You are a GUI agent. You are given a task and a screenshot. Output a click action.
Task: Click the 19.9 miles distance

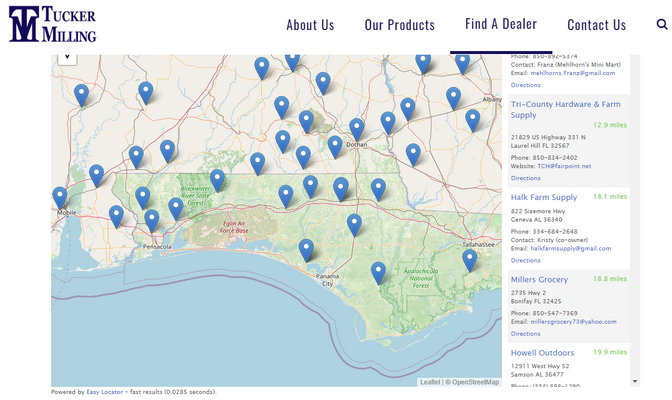coord(610,352)
